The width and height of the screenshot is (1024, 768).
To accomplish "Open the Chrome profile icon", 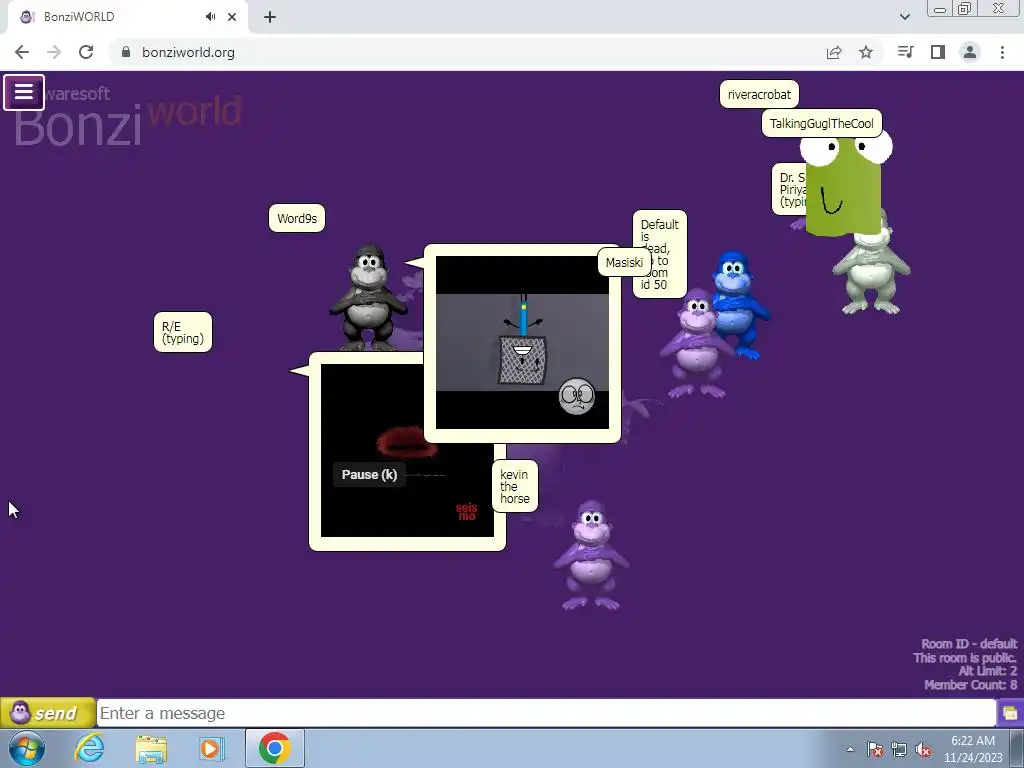I will tap(970, 52).
